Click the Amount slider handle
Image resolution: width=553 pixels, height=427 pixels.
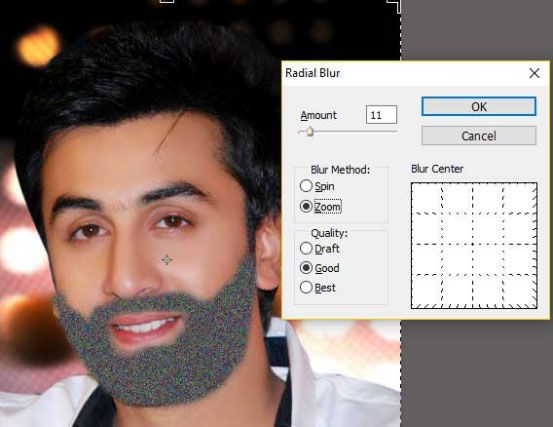click(x=310, y=132)
